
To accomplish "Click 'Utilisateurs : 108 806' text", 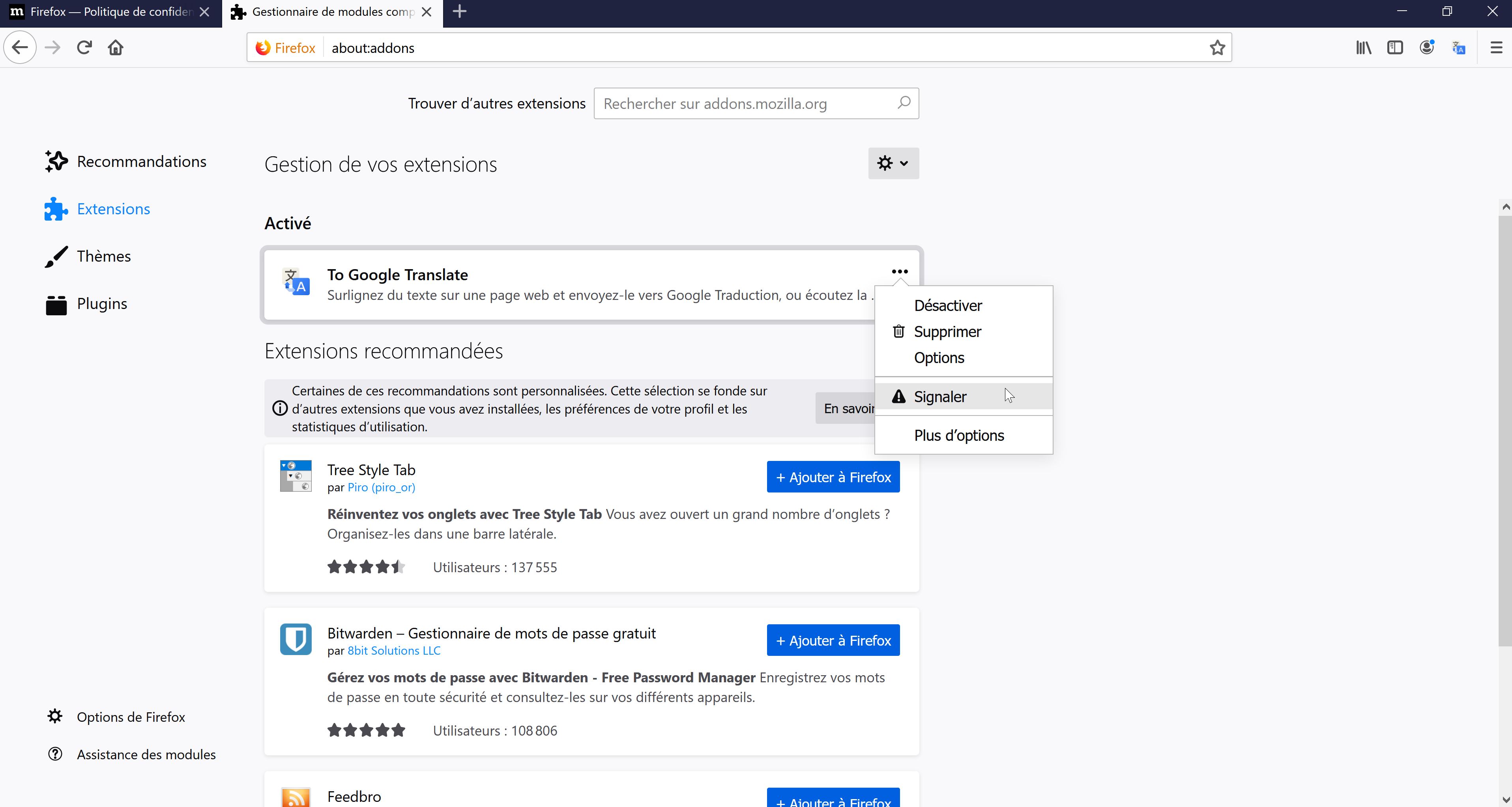I will 495,731.
